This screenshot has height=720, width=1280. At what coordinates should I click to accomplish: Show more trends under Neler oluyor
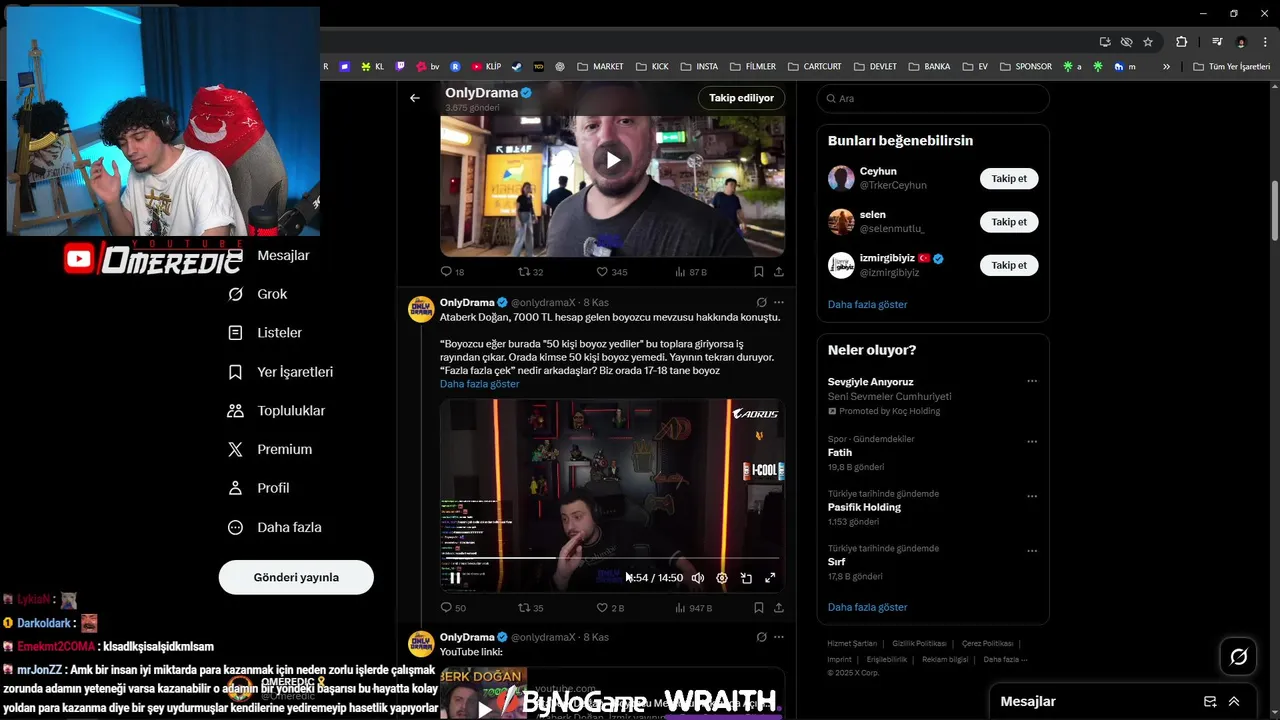pyautogui.click(x=867, y=607)
